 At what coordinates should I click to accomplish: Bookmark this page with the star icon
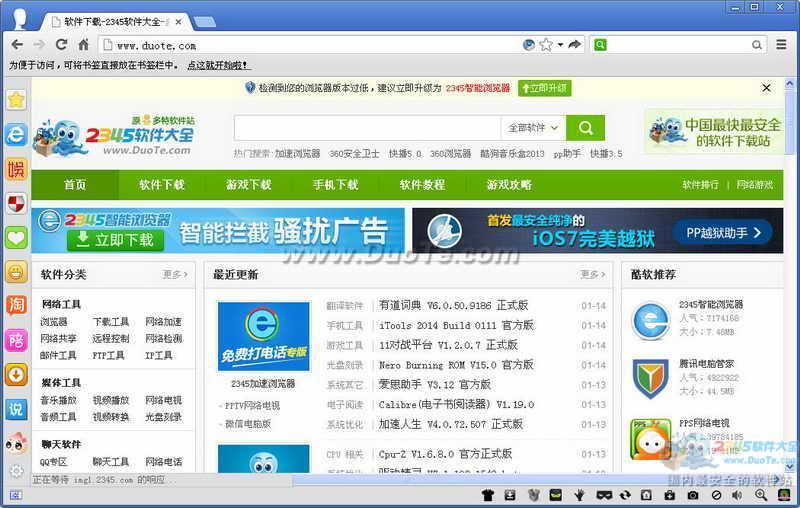[546, 45]
